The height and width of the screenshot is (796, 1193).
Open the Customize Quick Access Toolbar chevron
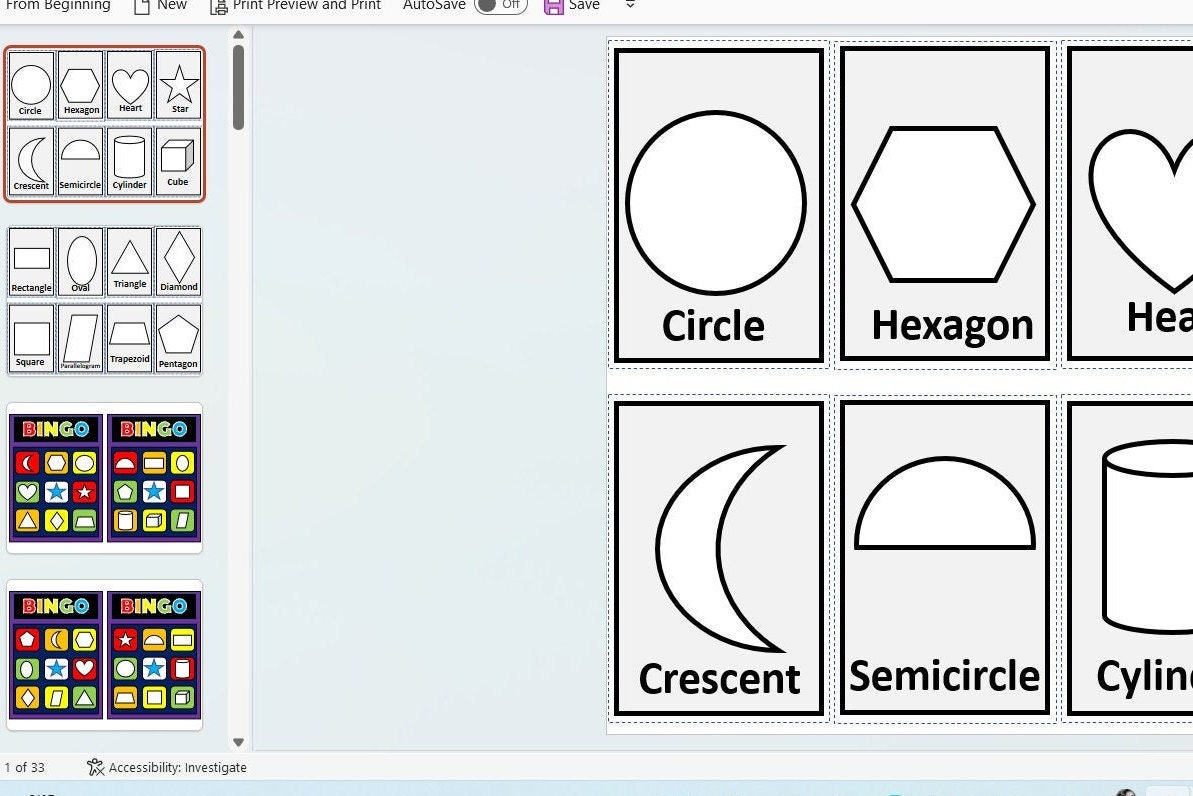629,6
